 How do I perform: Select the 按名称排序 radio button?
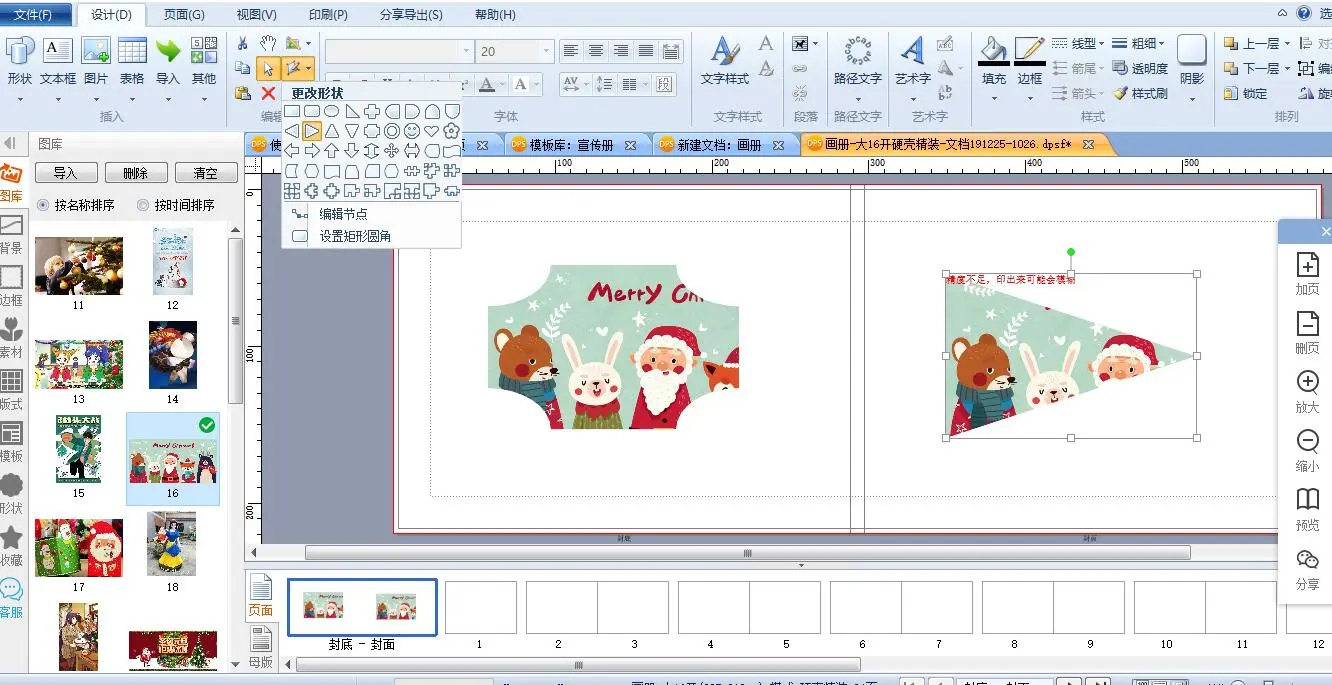43,205
